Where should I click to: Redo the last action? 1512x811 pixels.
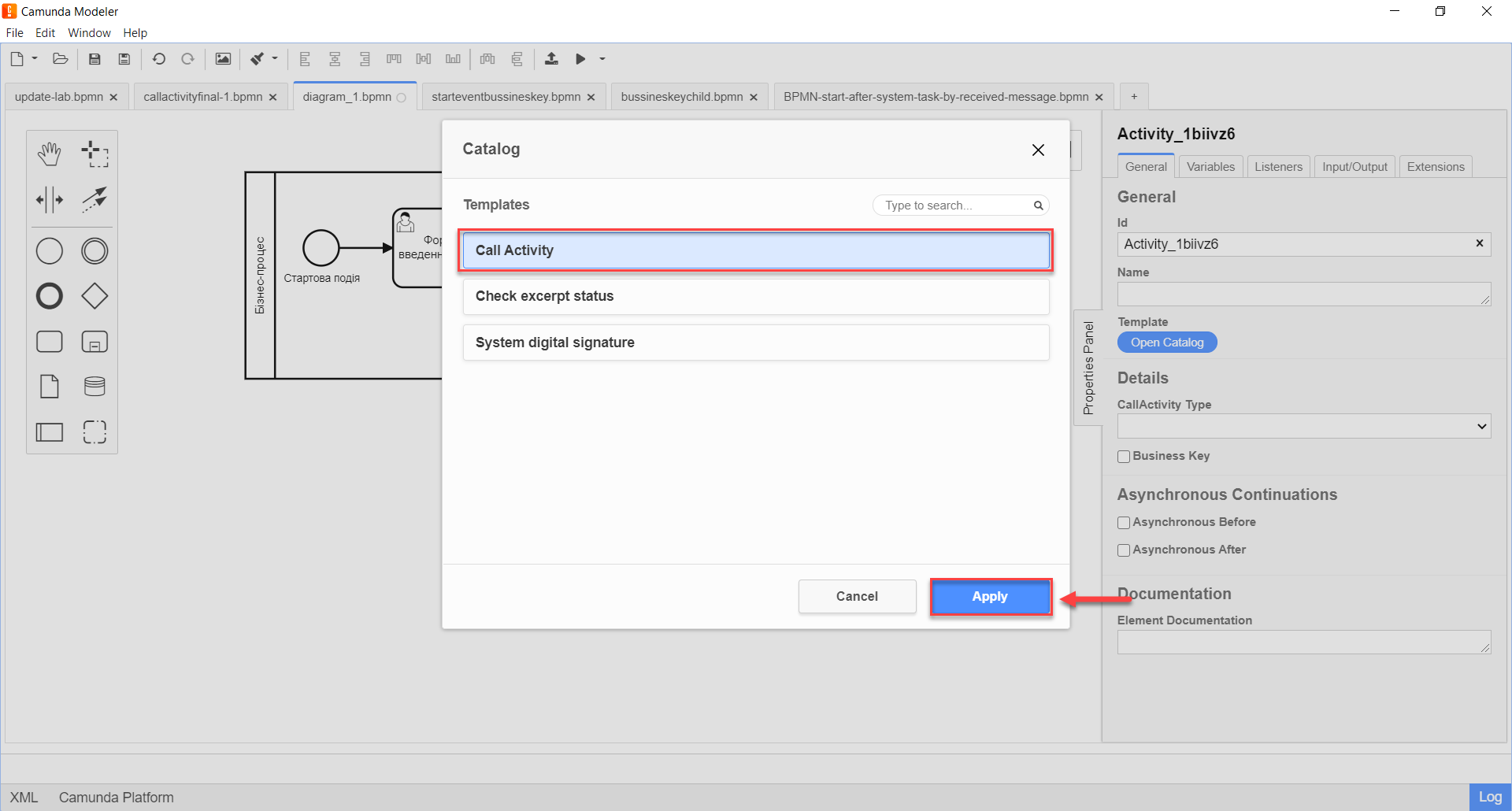click(187, 59)
